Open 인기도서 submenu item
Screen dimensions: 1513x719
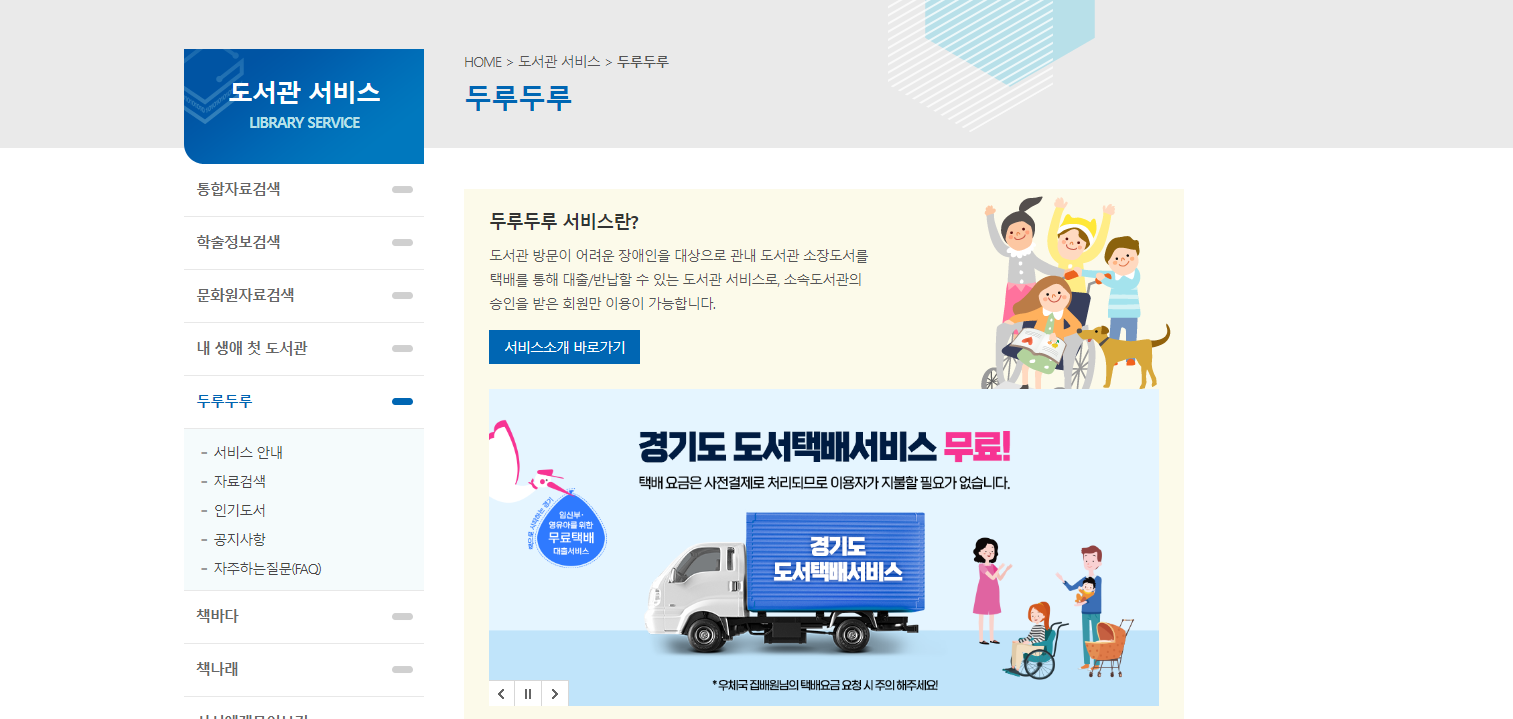pyautogui.click(x=239, y=510)
